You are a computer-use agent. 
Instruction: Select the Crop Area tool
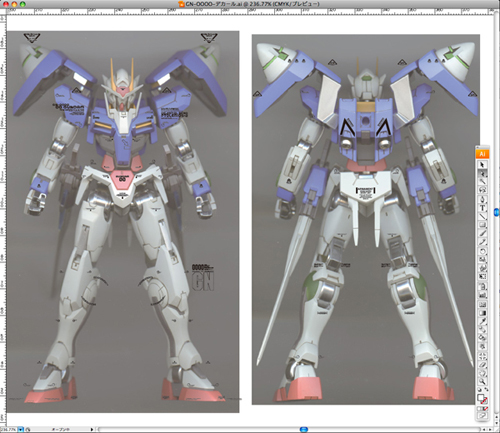482,356
